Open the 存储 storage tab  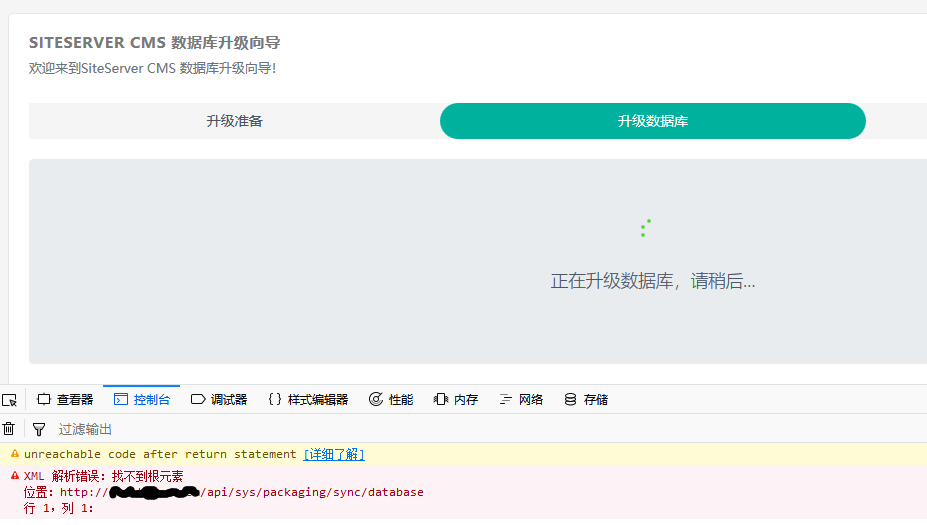586,400
